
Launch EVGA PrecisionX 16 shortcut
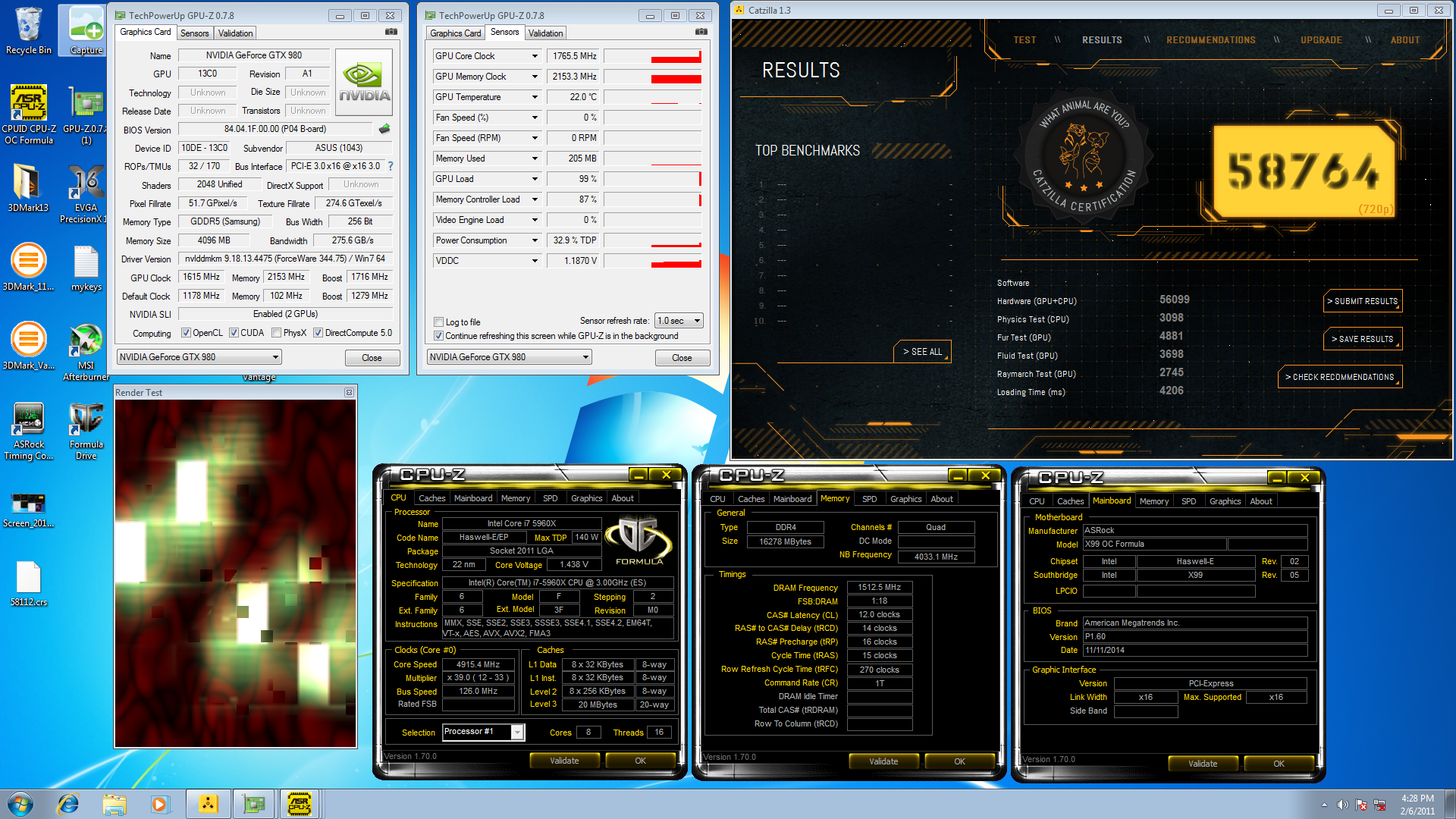click(86, 193)
